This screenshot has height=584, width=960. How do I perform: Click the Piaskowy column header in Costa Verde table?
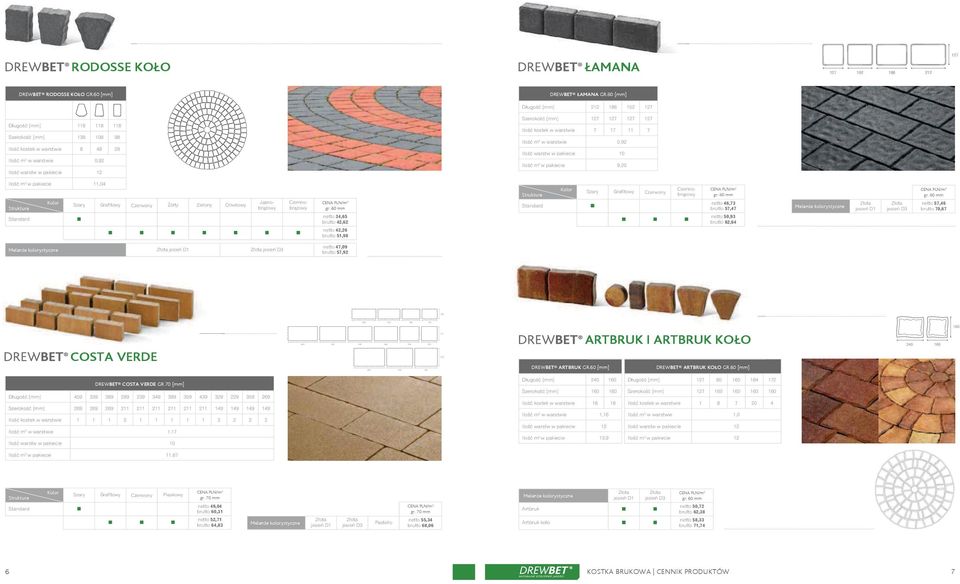pos(173,495)
